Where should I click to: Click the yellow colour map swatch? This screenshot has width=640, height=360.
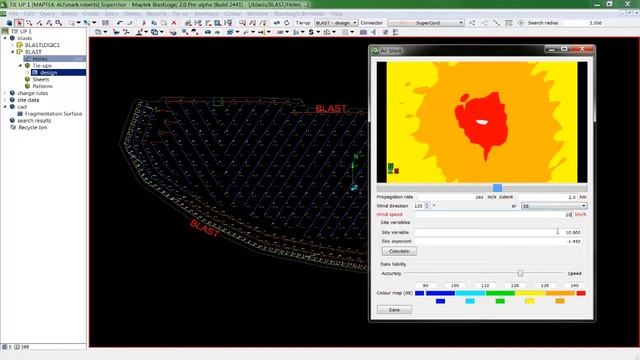pos(530,301)
